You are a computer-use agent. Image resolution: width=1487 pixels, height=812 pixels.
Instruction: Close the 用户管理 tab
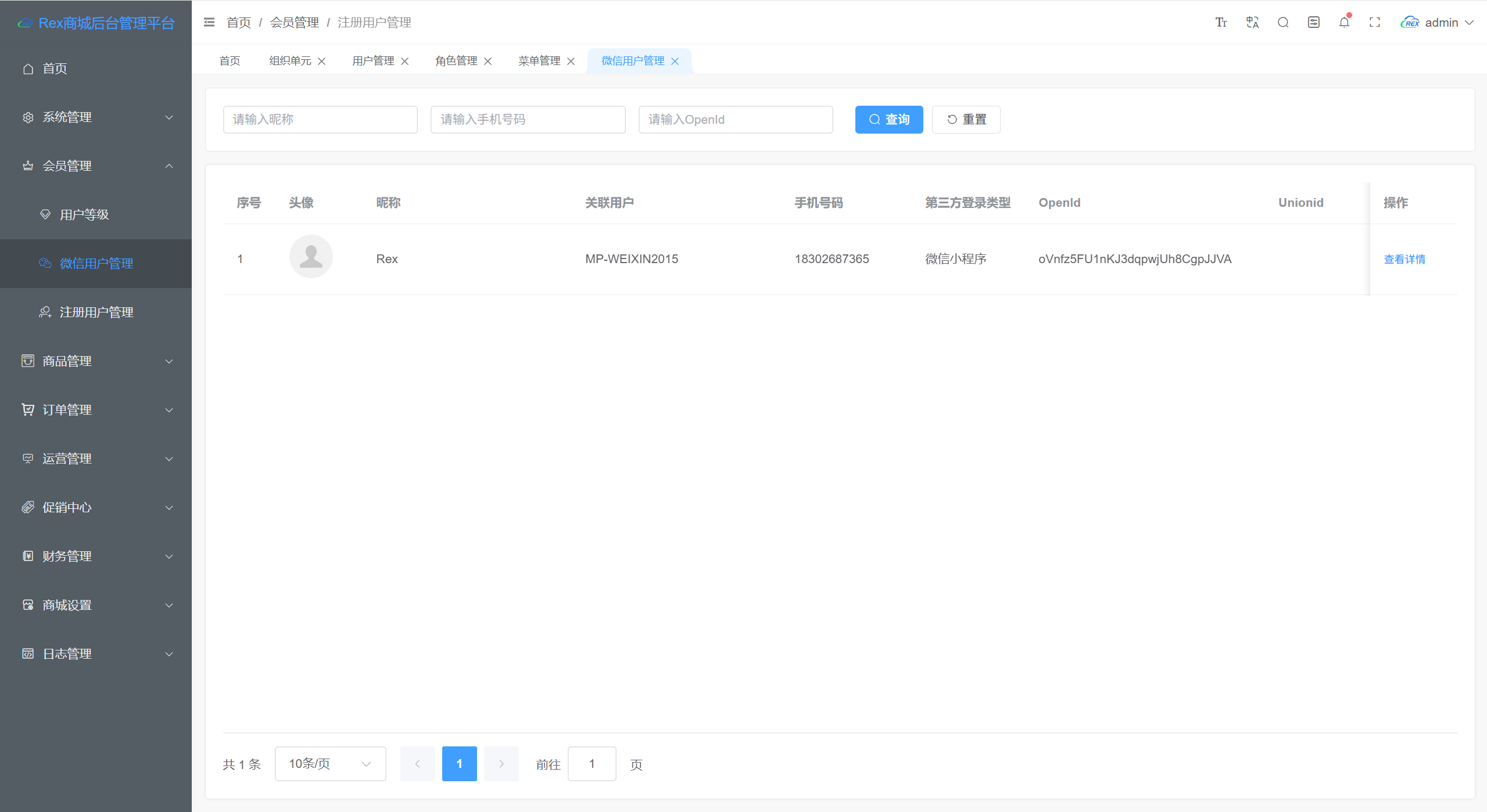tap(404, 61)
